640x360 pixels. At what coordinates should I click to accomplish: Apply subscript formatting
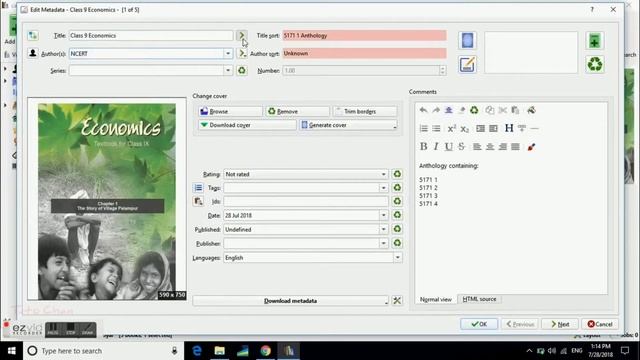pos(464,129)
